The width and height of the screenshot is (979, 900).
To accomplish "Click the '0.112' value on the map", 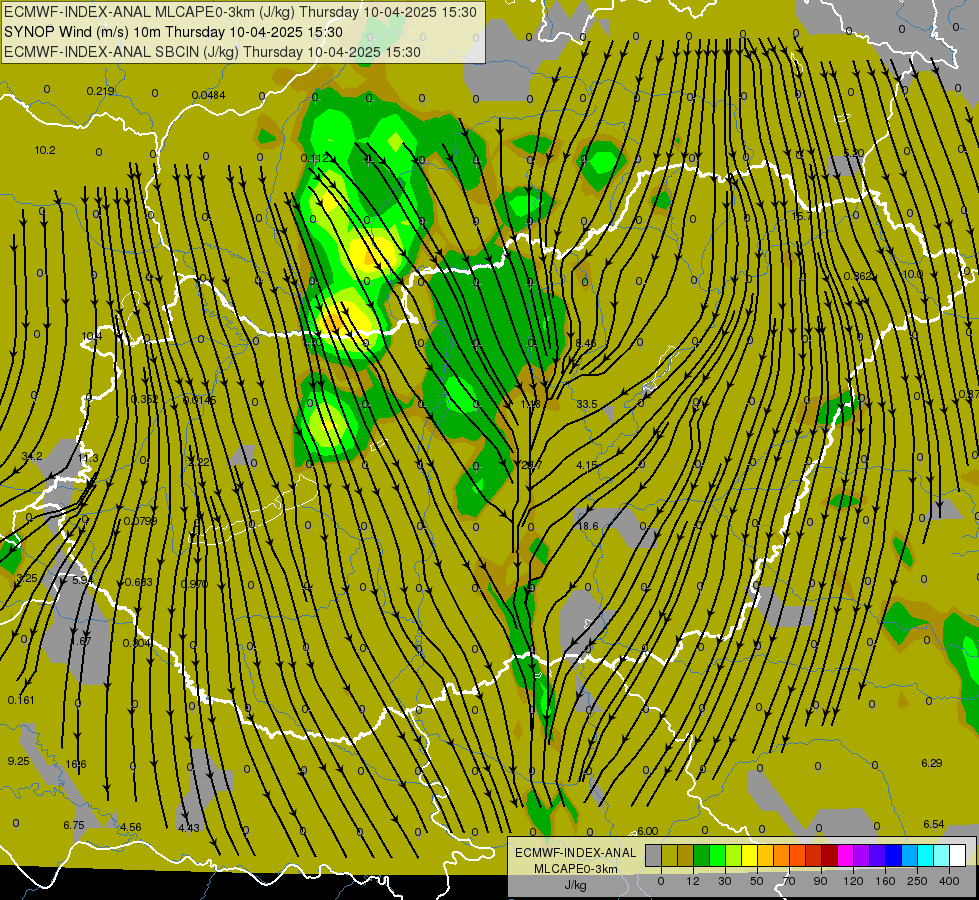I will pos(315,158).
